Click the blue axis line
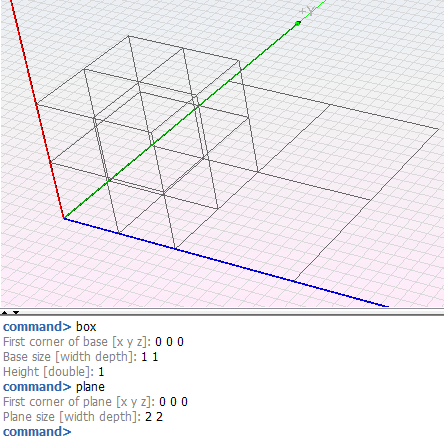The height and width of the screenshot is (438, 444). click(227, 263)
